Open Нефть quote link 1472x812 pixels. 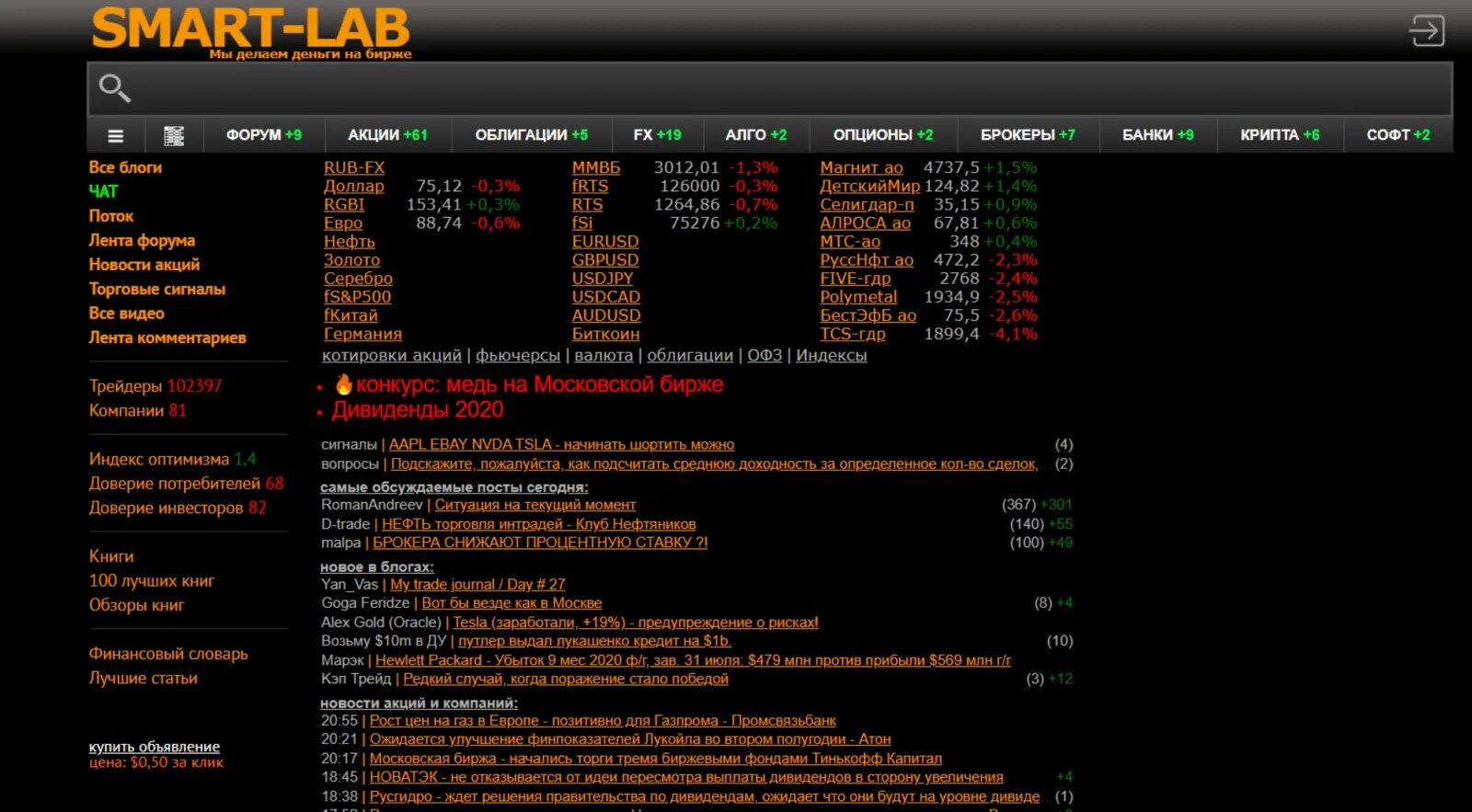pyautogui.click(x=350, y=241)
